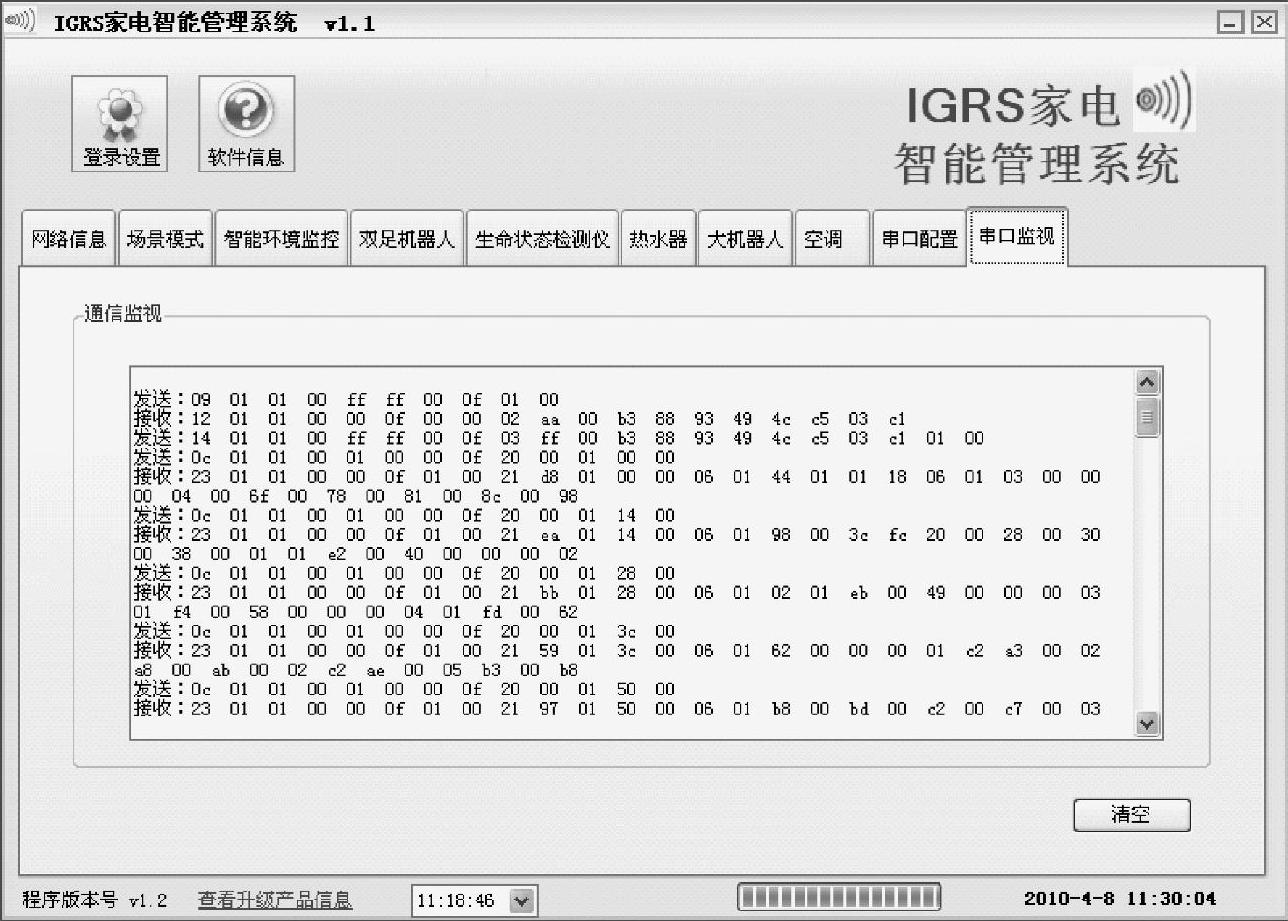
Task: Click the 程序版本号 v1.2 status text
Action: click(x=96, y=900)
